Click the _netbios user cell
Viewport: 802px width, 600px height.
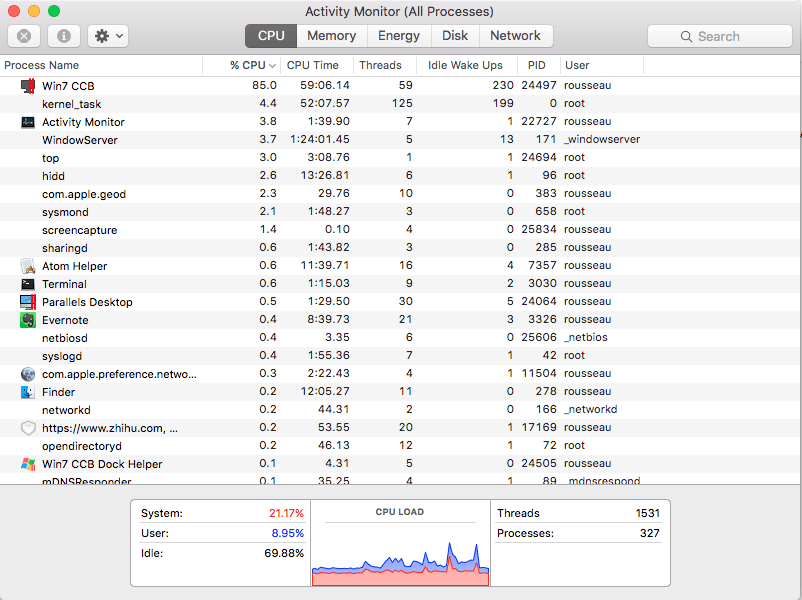pyautogui.click(x=586, y=337)
